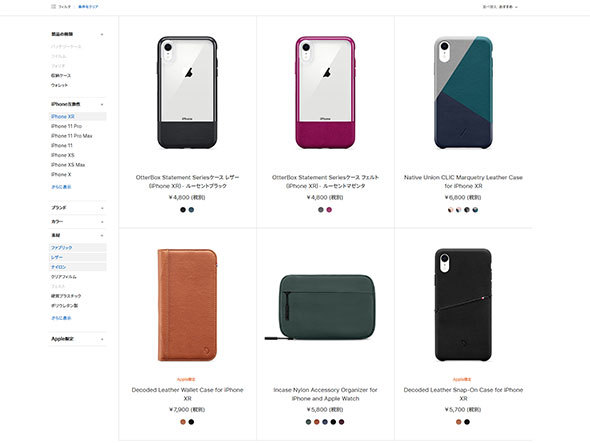The image size is (590, 443).
Task: Open Native Union CLIC Marquetry case image
Action: coord(463,93)
